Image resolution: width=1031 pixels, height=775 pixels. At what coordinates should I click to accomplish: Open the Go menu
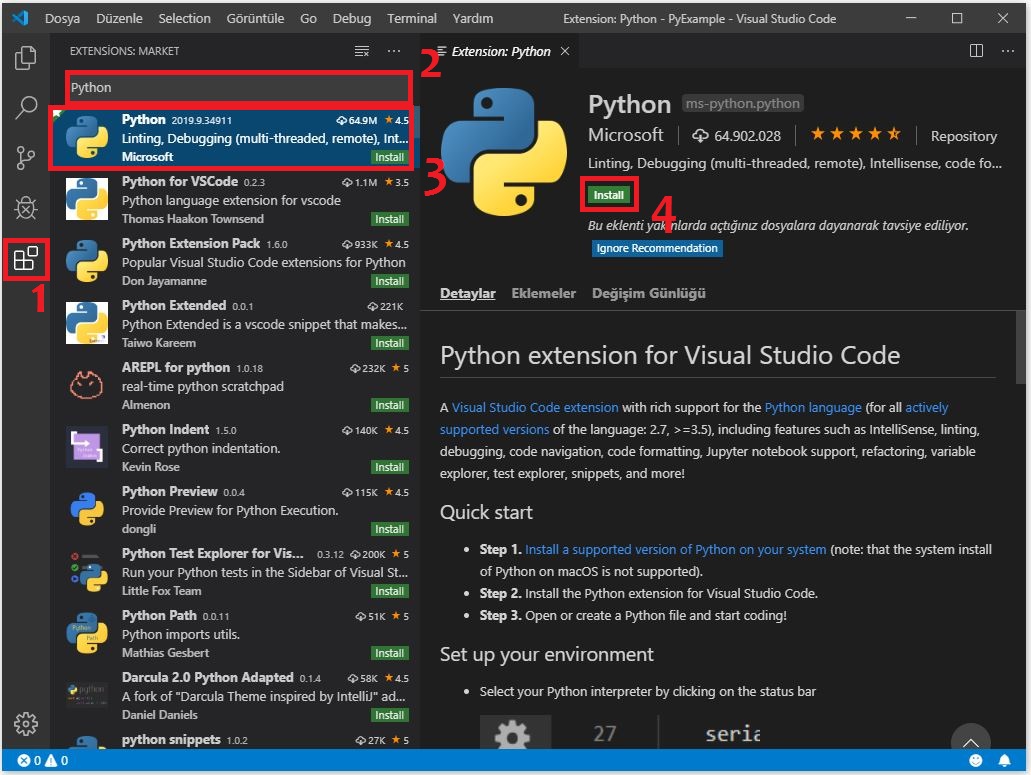[308, 18]
